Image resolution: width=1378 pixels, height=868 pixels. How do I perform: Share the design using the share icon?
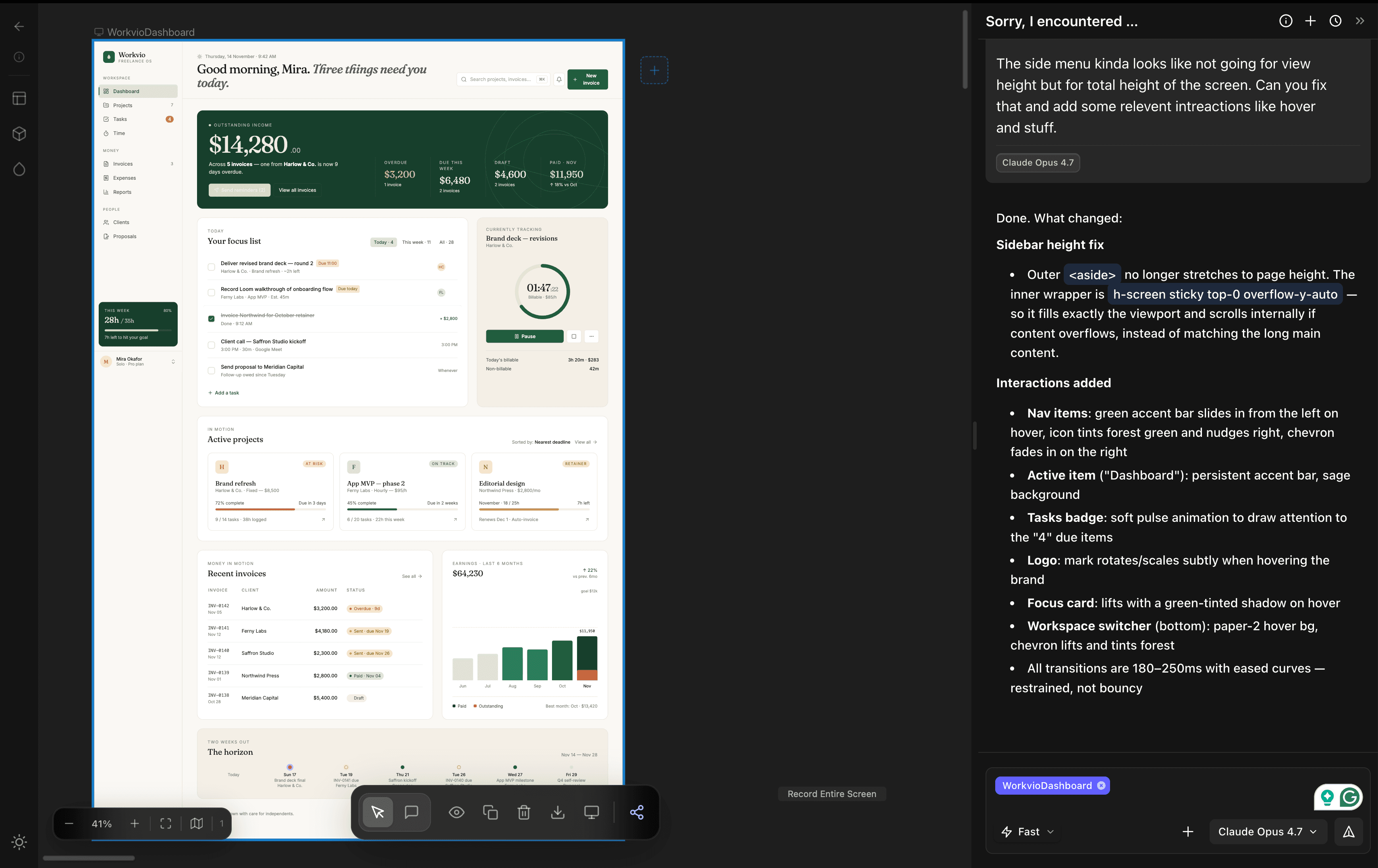637,812
